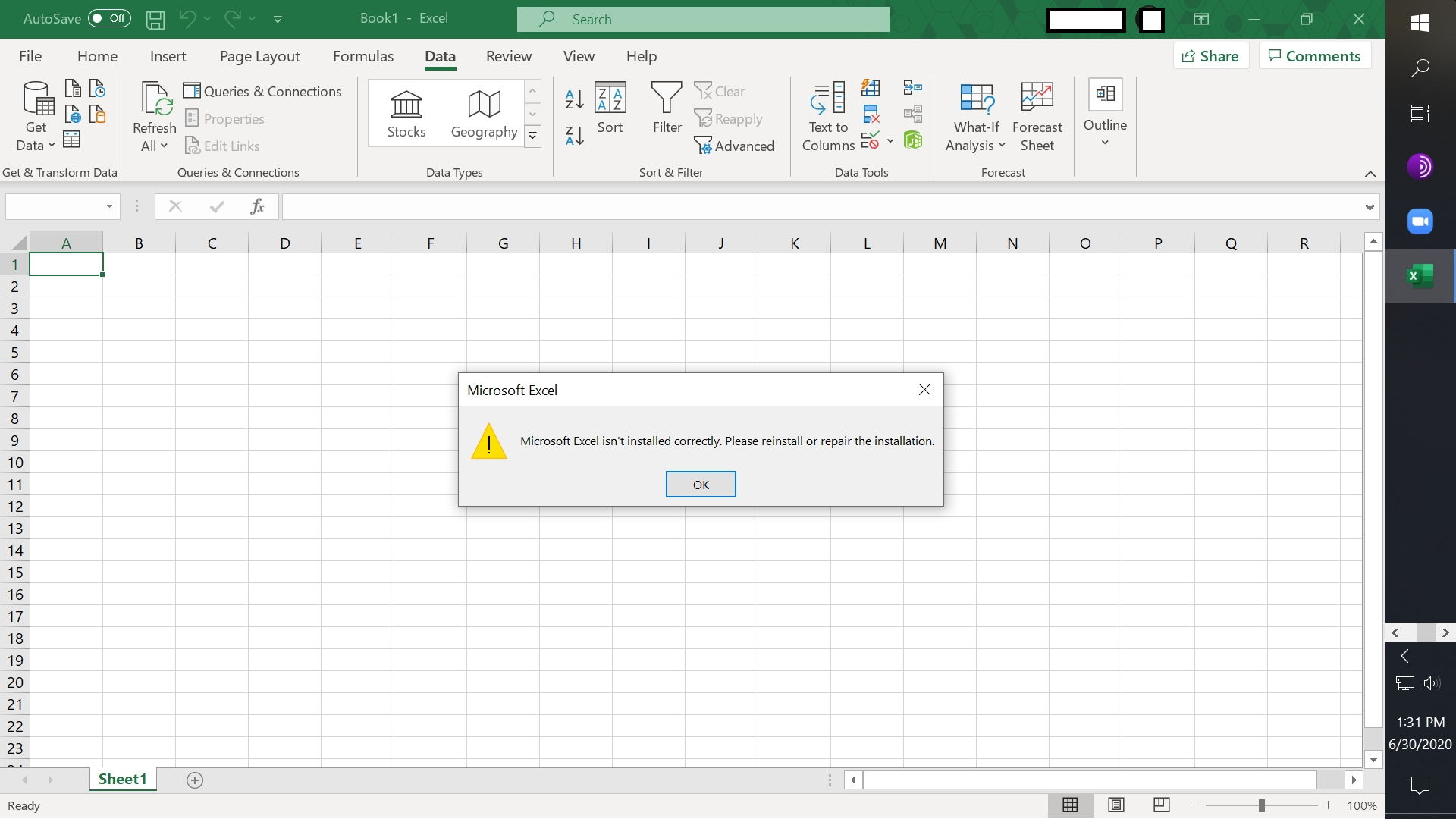Click the Redo arrow icon
The height and width of the screenshot is (819, 1456).
point(232,19)
